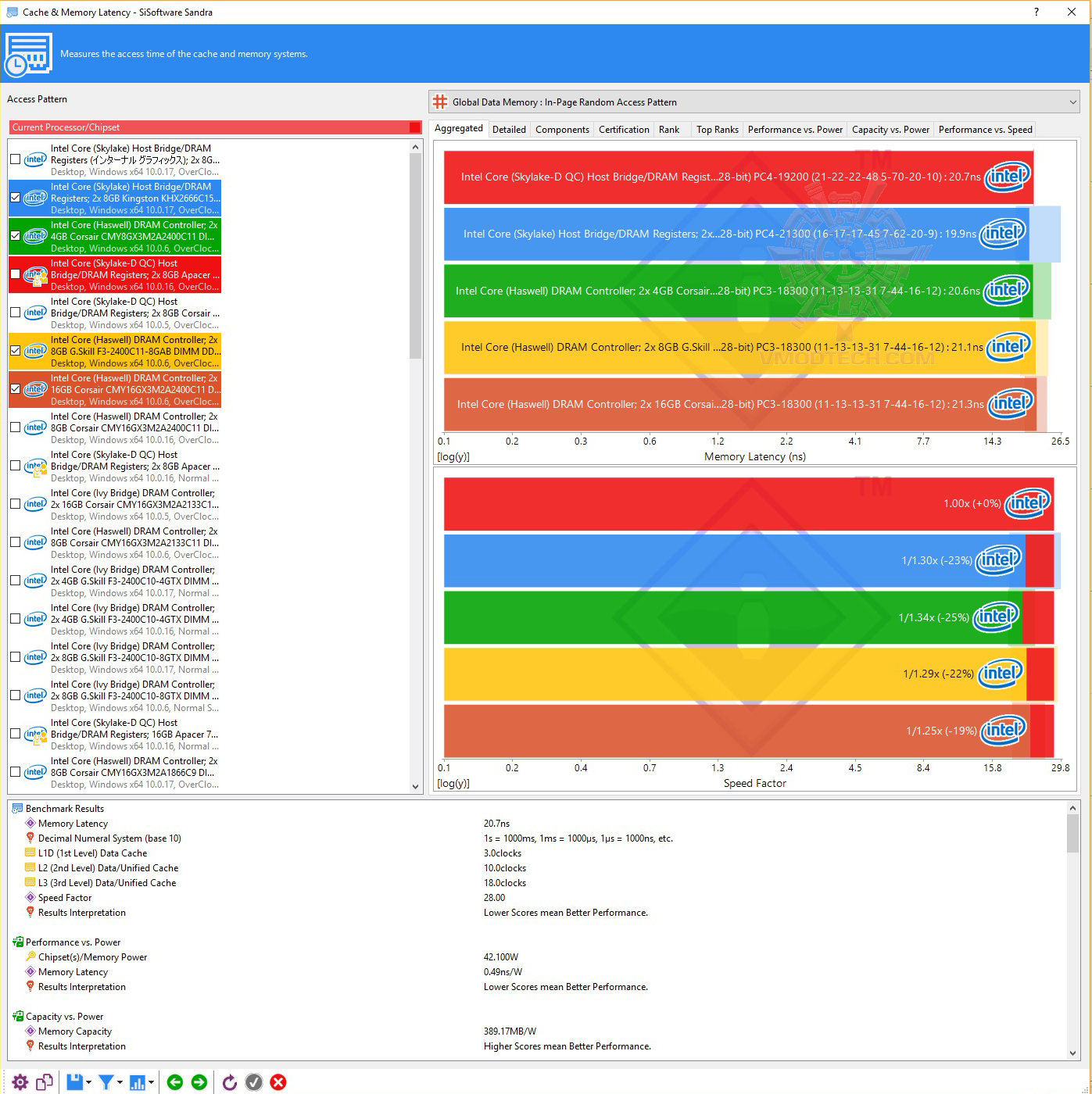Viewport: 1092px width, 1094px height.
Task: Open the Options gear icon in bottom toolbar
Action: tap(20, 1081)
